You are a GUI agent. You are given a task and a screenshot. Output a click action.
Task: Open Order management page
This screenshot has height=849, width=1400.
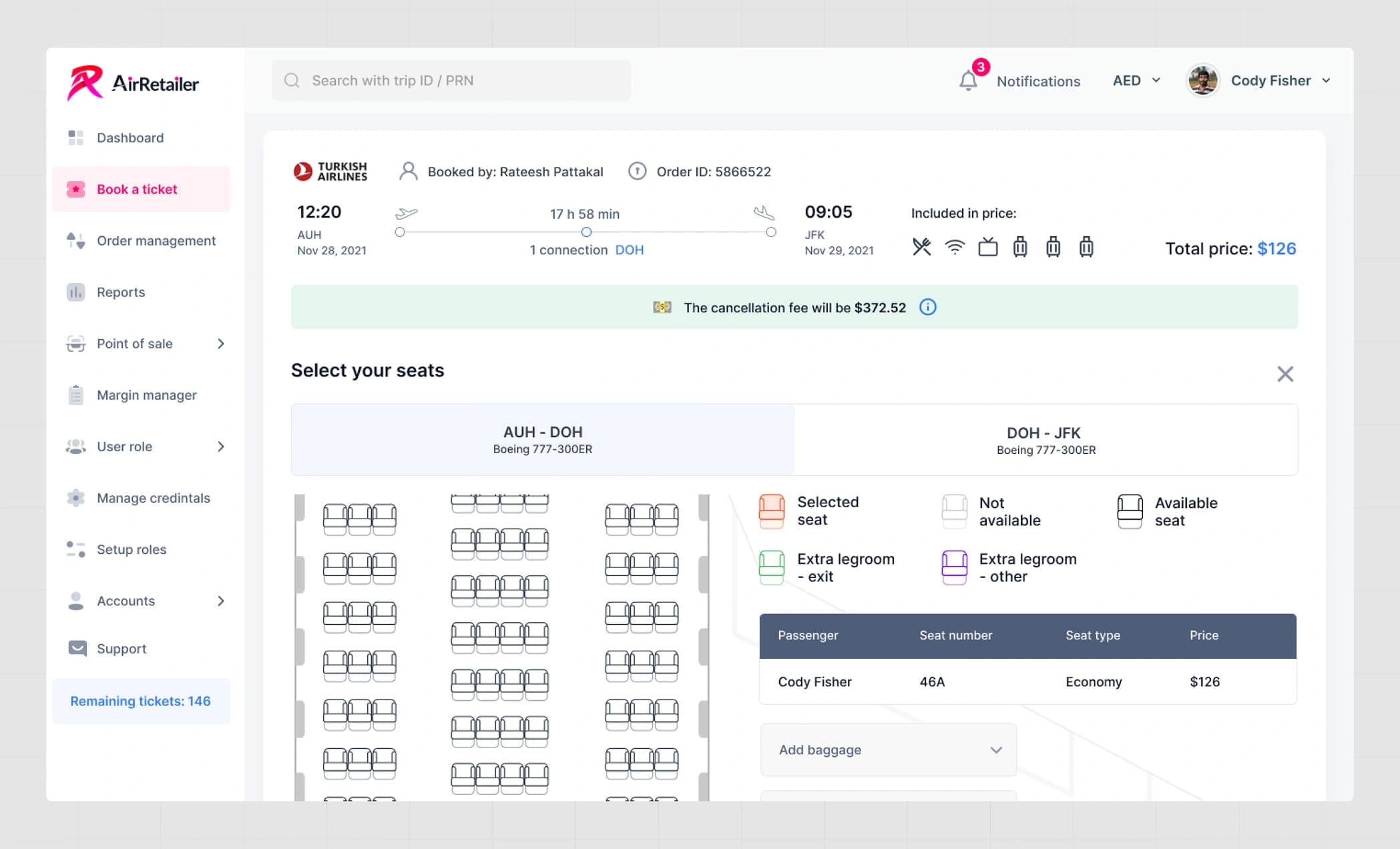pyautogui.click(x=141, y=240)
